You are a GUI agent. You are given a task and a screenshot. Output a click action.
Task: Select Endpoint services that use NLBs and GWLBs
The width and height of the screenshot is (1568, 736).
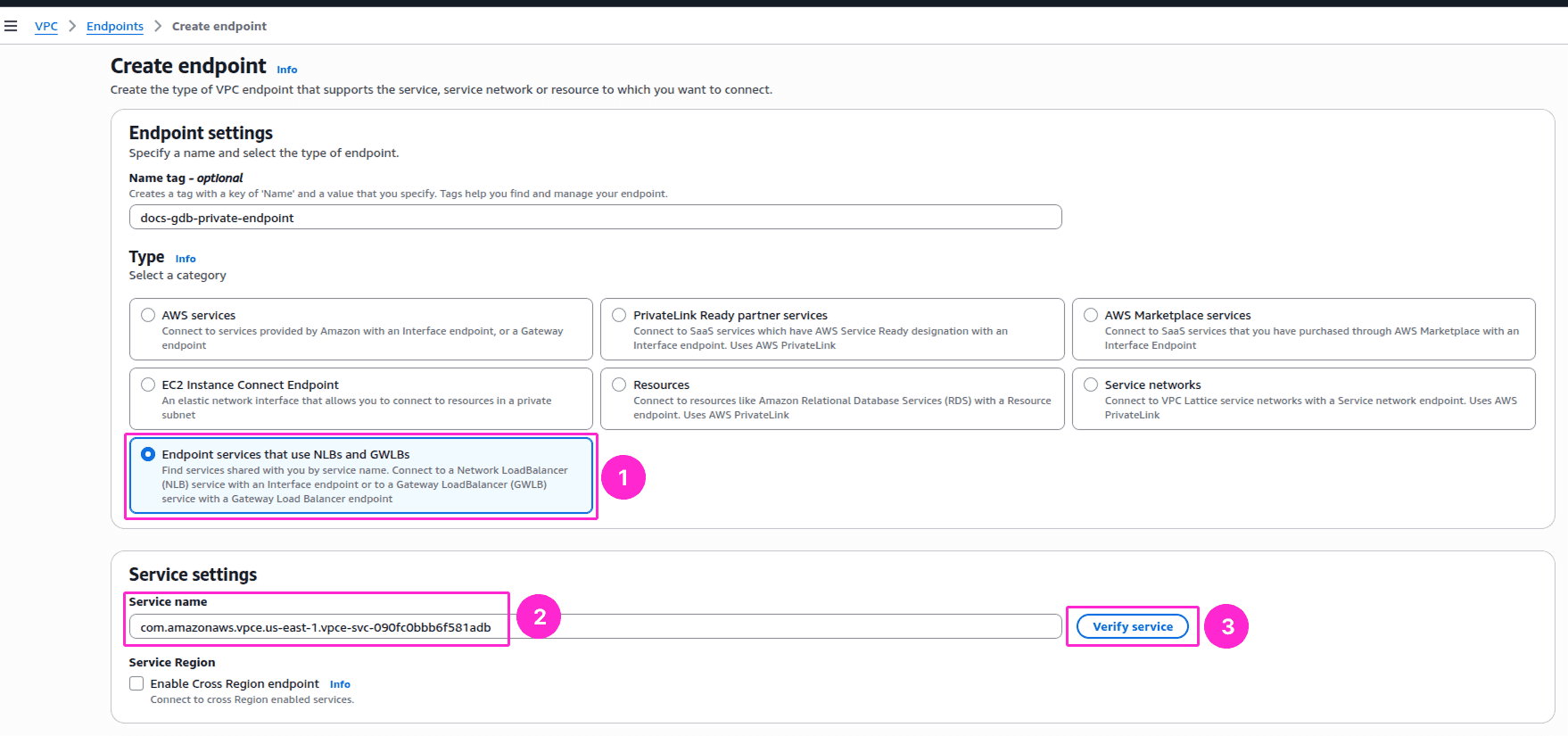(148, 454)
